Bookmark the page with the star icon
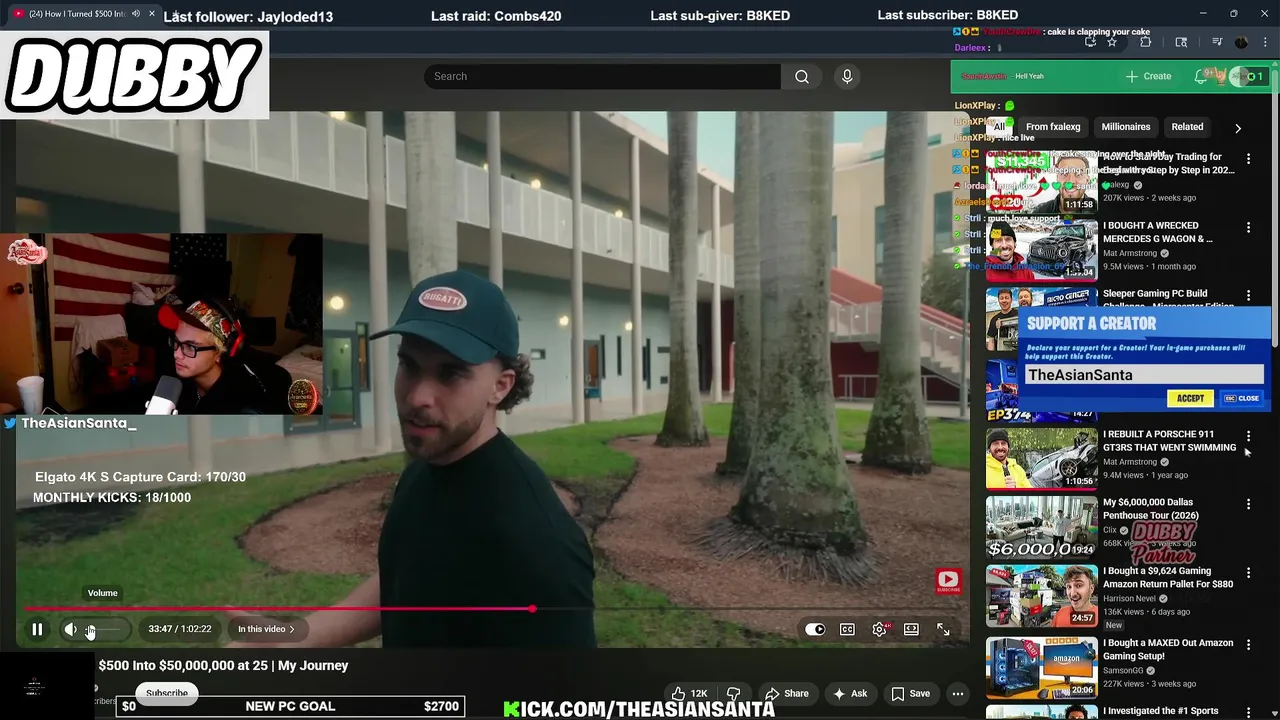Screen dimensions: 1280x720 pos(1111,42)
